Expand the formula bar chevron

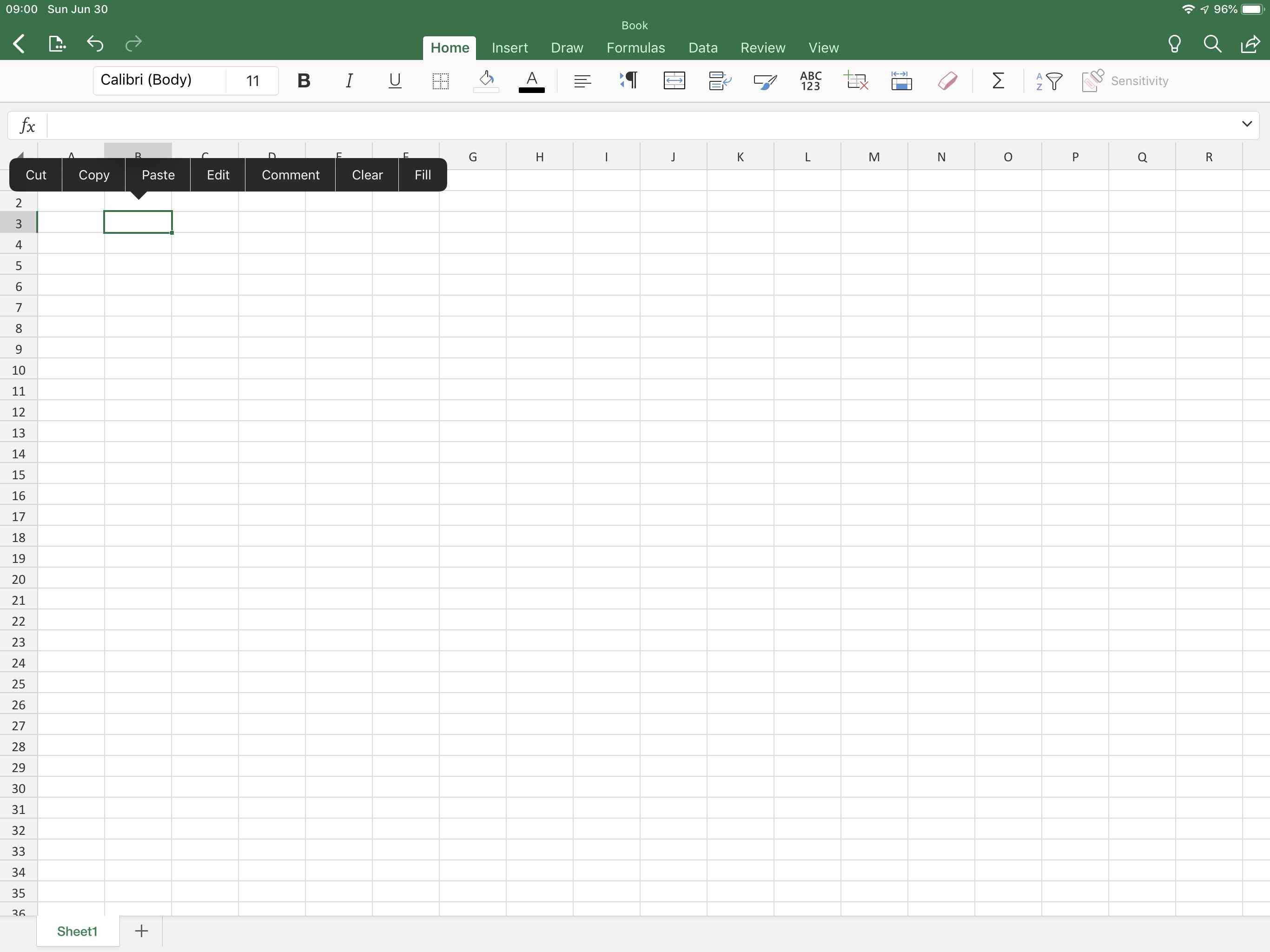tap(1246, 124)
